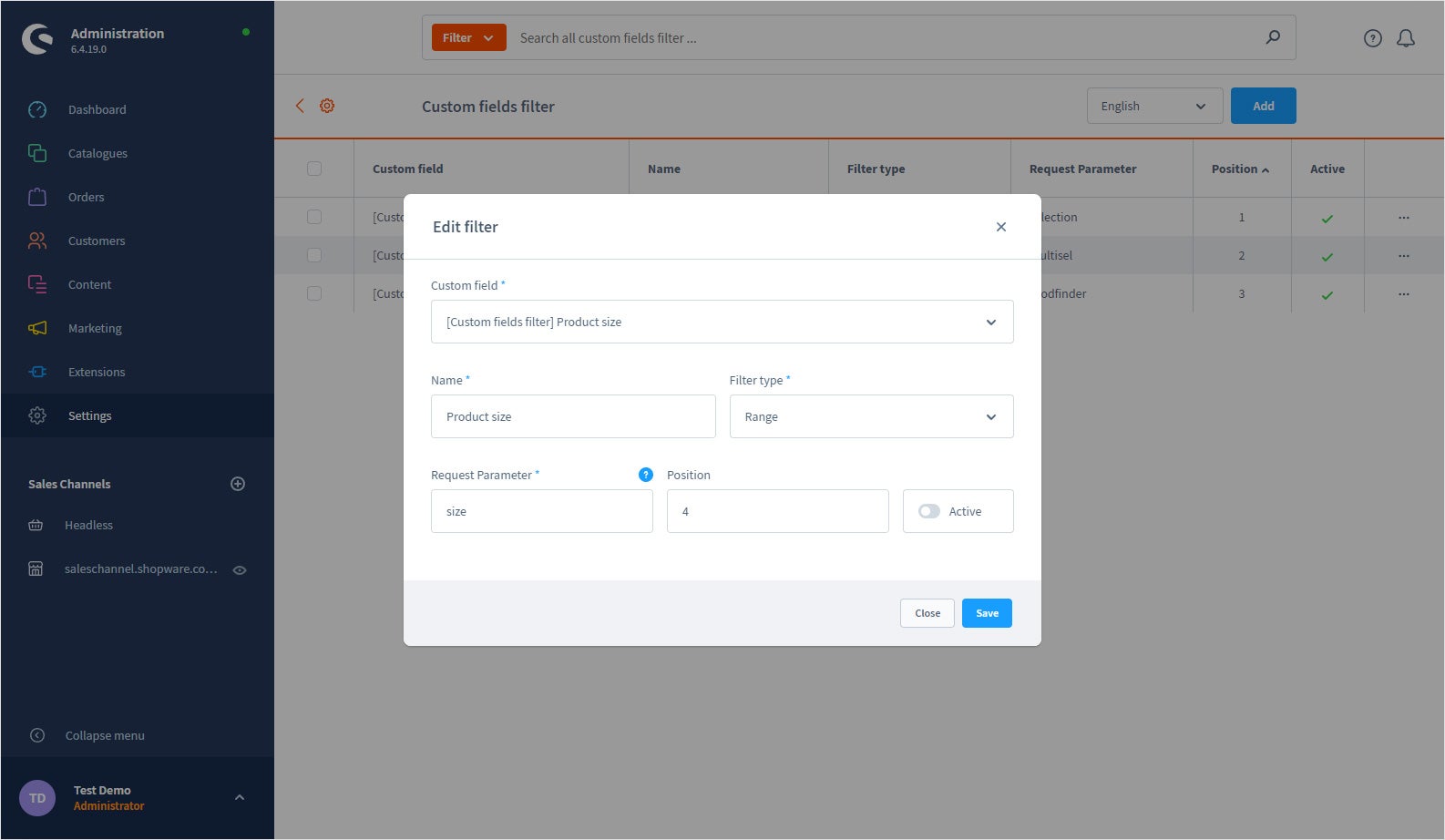Image resolution: width=1445 pixels, height=840 pixels.
Task: Click the storefront sales channel icon
Action: (36, 569)
